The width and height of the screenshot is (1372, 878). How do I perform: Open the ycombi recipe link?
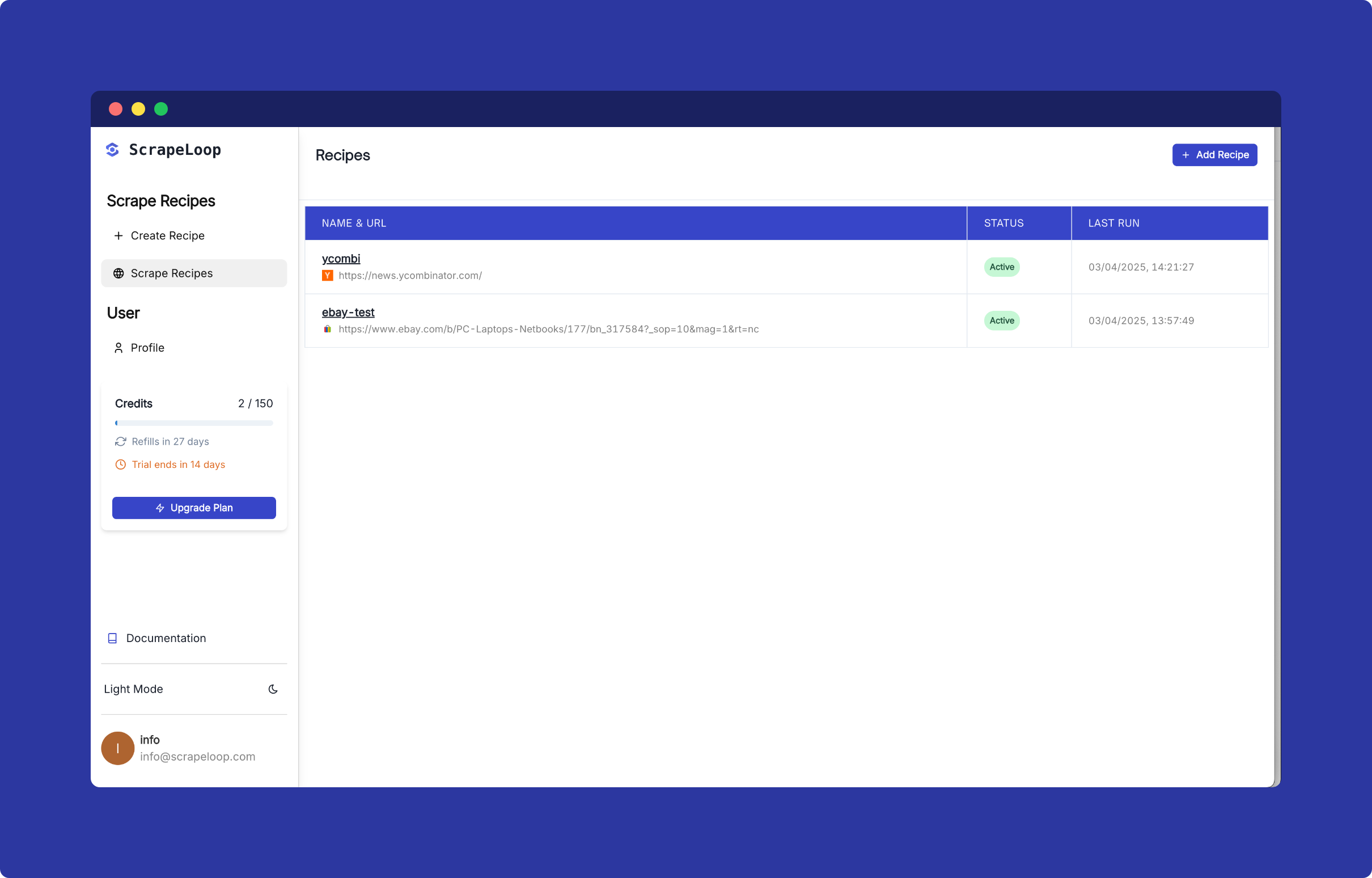(341, 258)
